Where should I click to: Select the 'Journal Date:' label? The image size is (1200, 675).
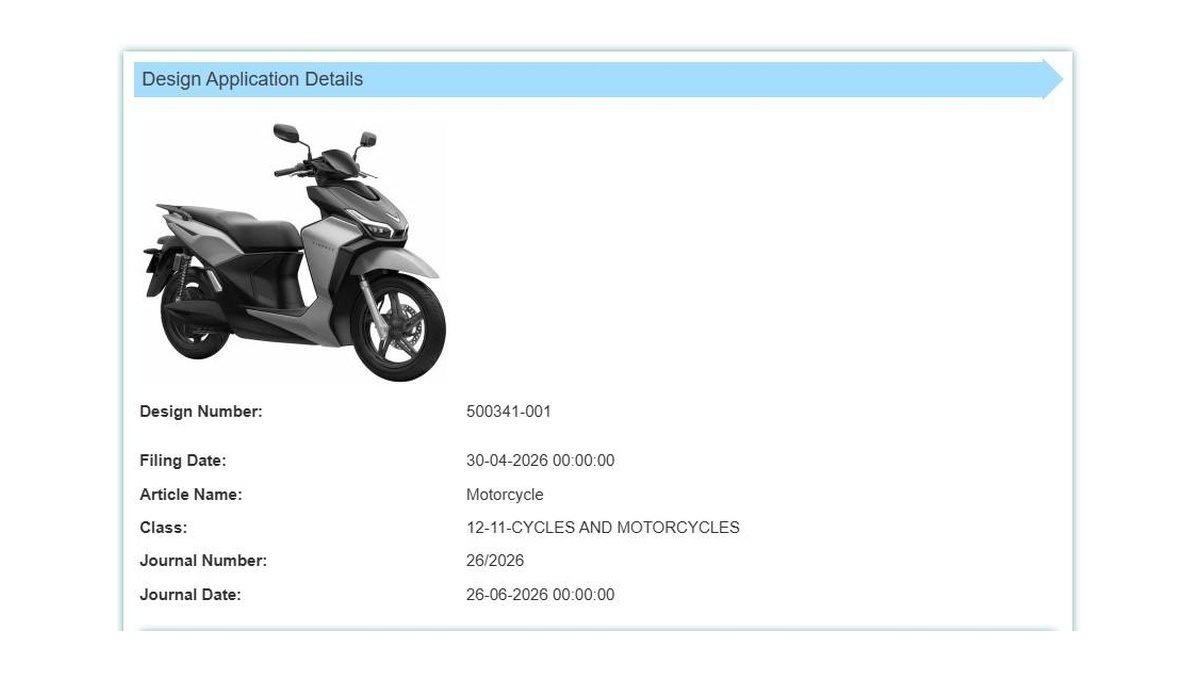click(190, 594)
